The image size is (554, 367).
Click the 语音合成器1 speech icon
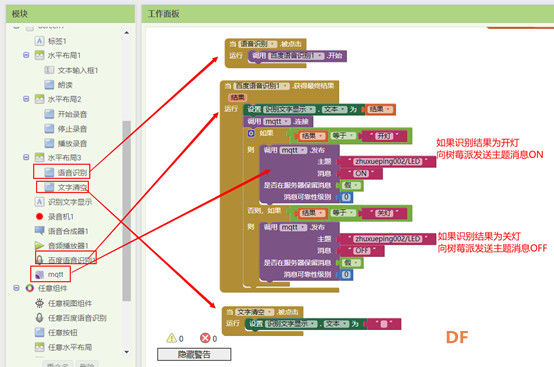[39, 231]
